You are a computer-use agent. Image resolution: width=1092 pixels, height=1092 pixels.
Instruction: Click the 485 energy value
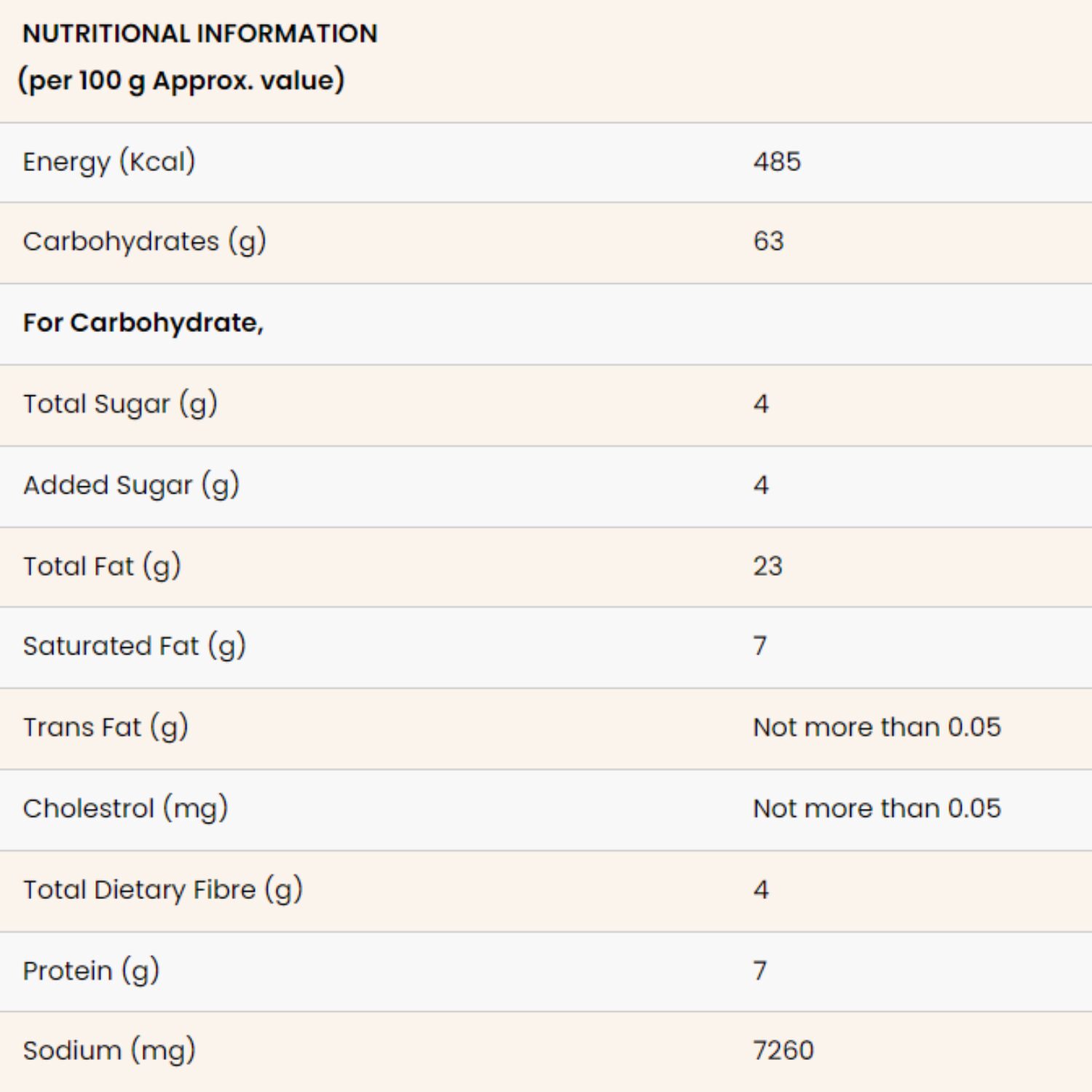(x=777, y=162)
